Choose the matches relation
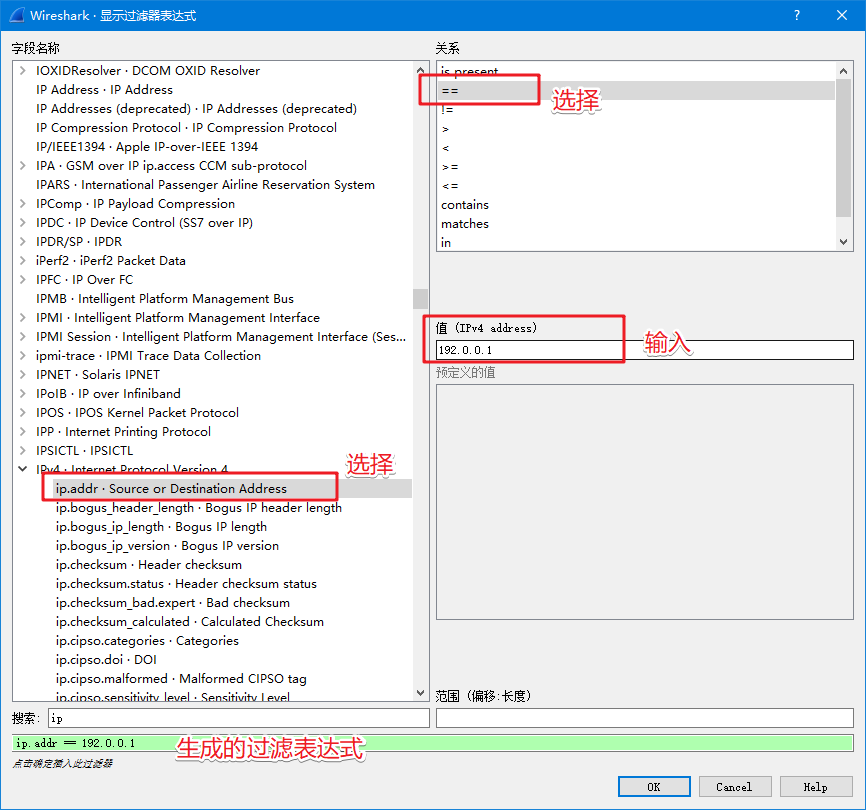Viewport: 866px width, 810px height. [x=636, y=224]
